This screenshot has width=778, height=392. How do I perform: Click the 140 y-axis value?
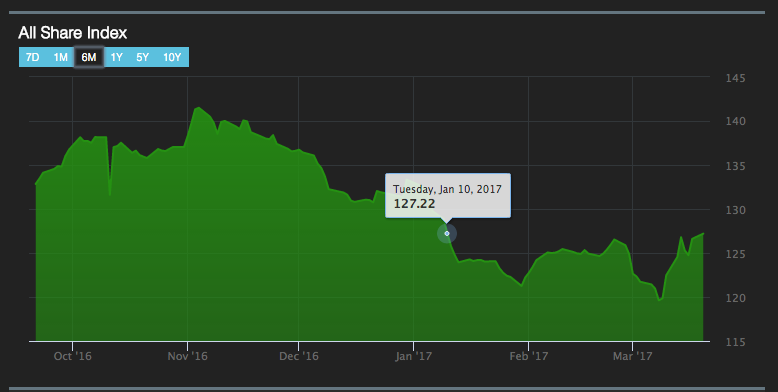(735, 121)
